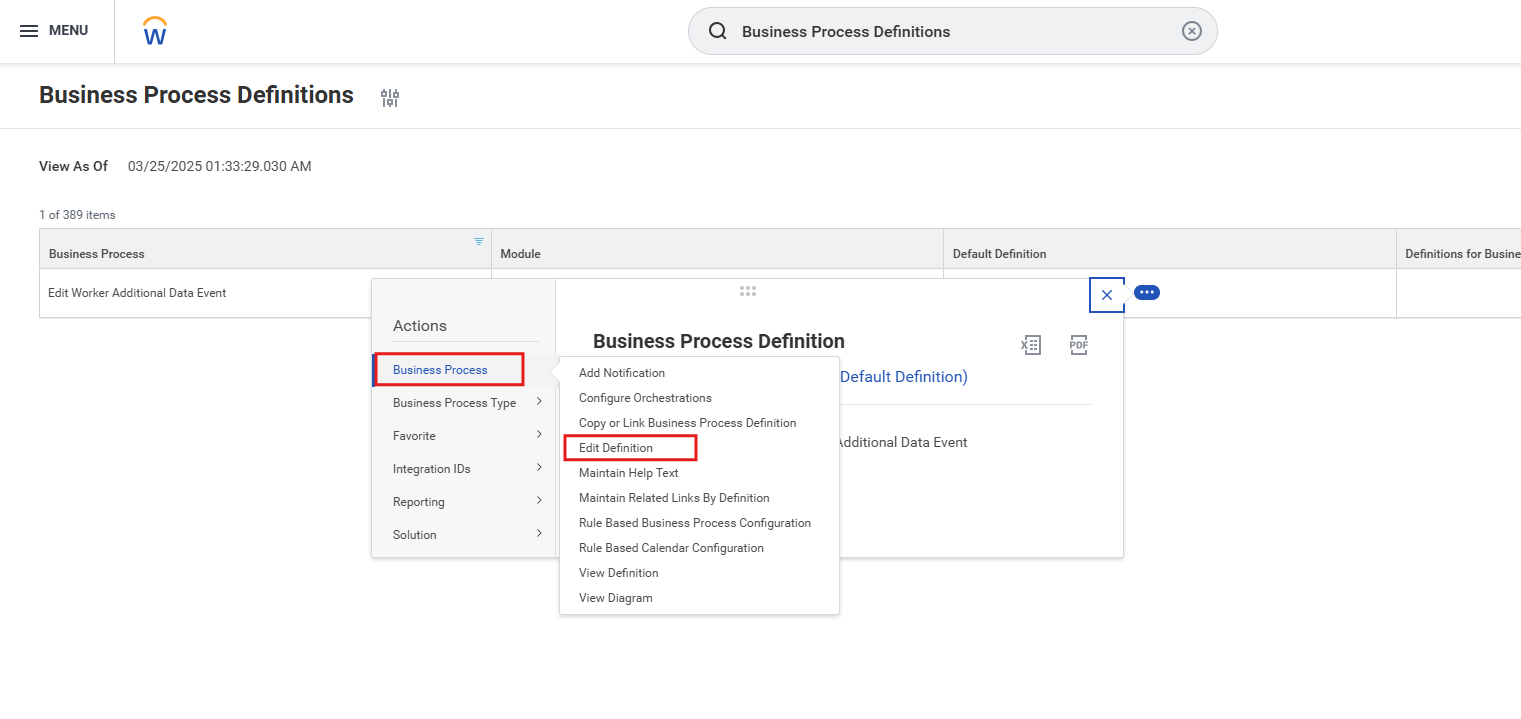Choose Maintain Related Links By Definition

[674, 498]
